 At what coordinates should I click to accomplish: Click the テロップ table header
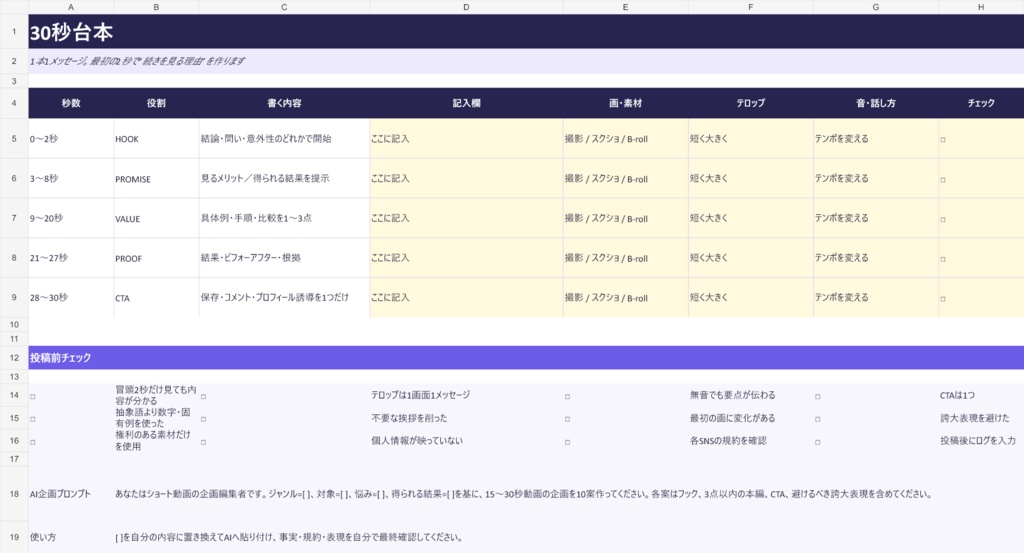[x=750, y=103]
